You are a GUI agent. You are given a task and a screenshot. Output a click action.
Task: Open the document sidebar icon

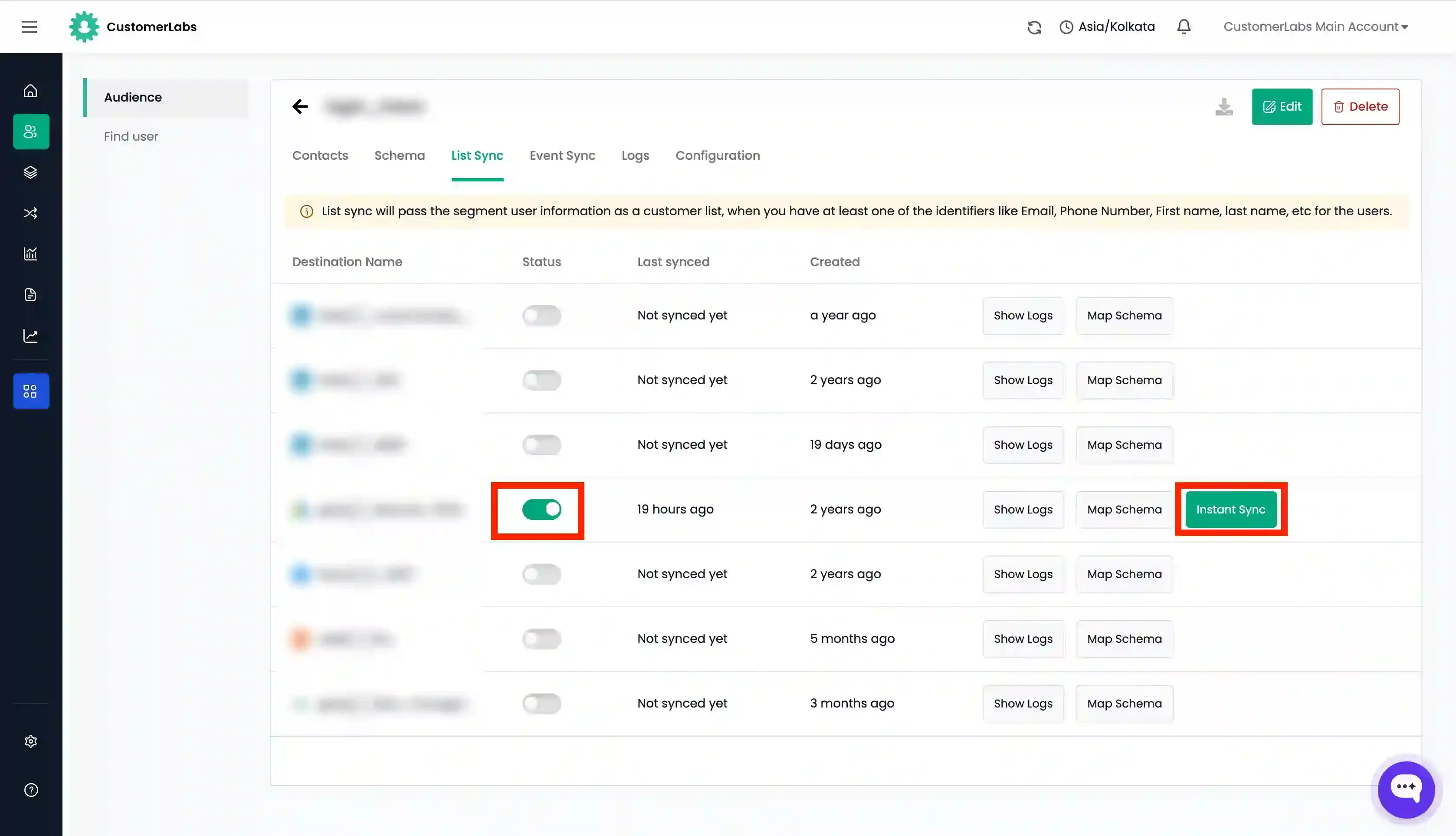[x=30, y=295]
